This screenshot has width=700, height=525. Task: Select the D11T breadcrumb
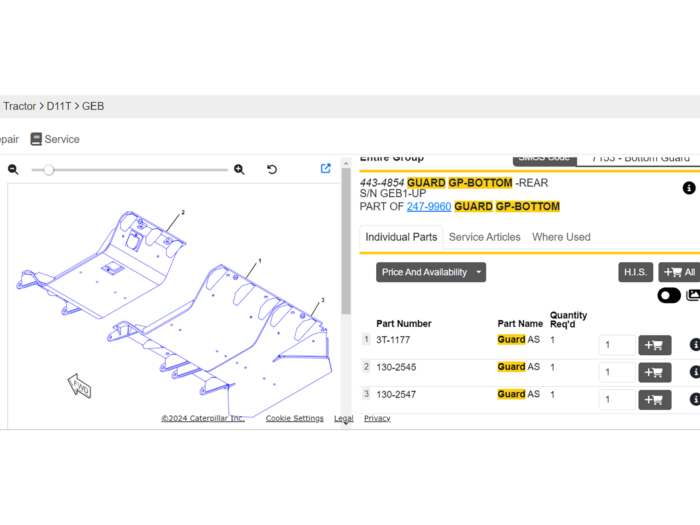click(x=59, y=106)
